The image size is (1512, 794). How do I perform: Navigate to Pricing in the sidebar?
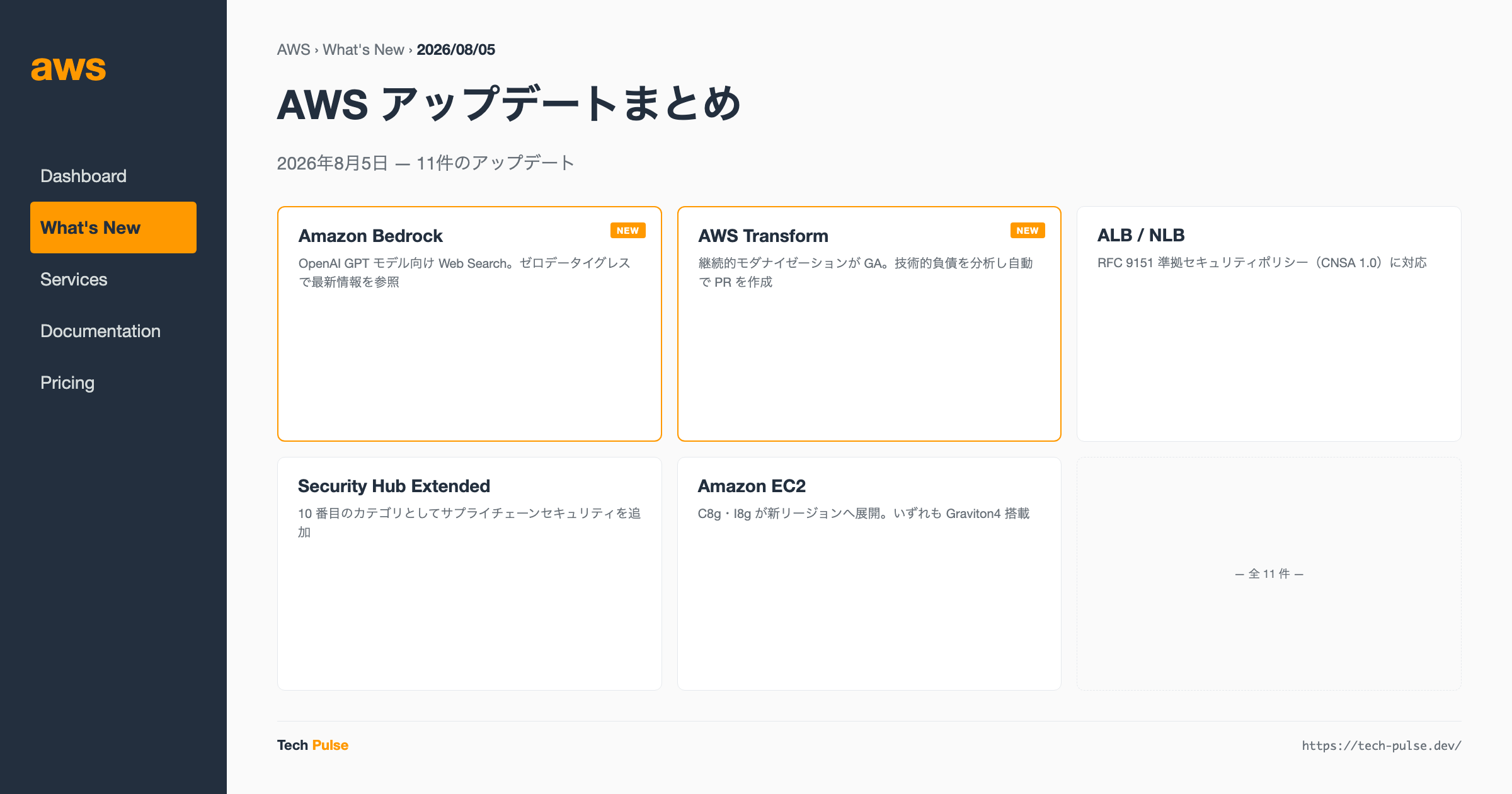click(113, 383)
